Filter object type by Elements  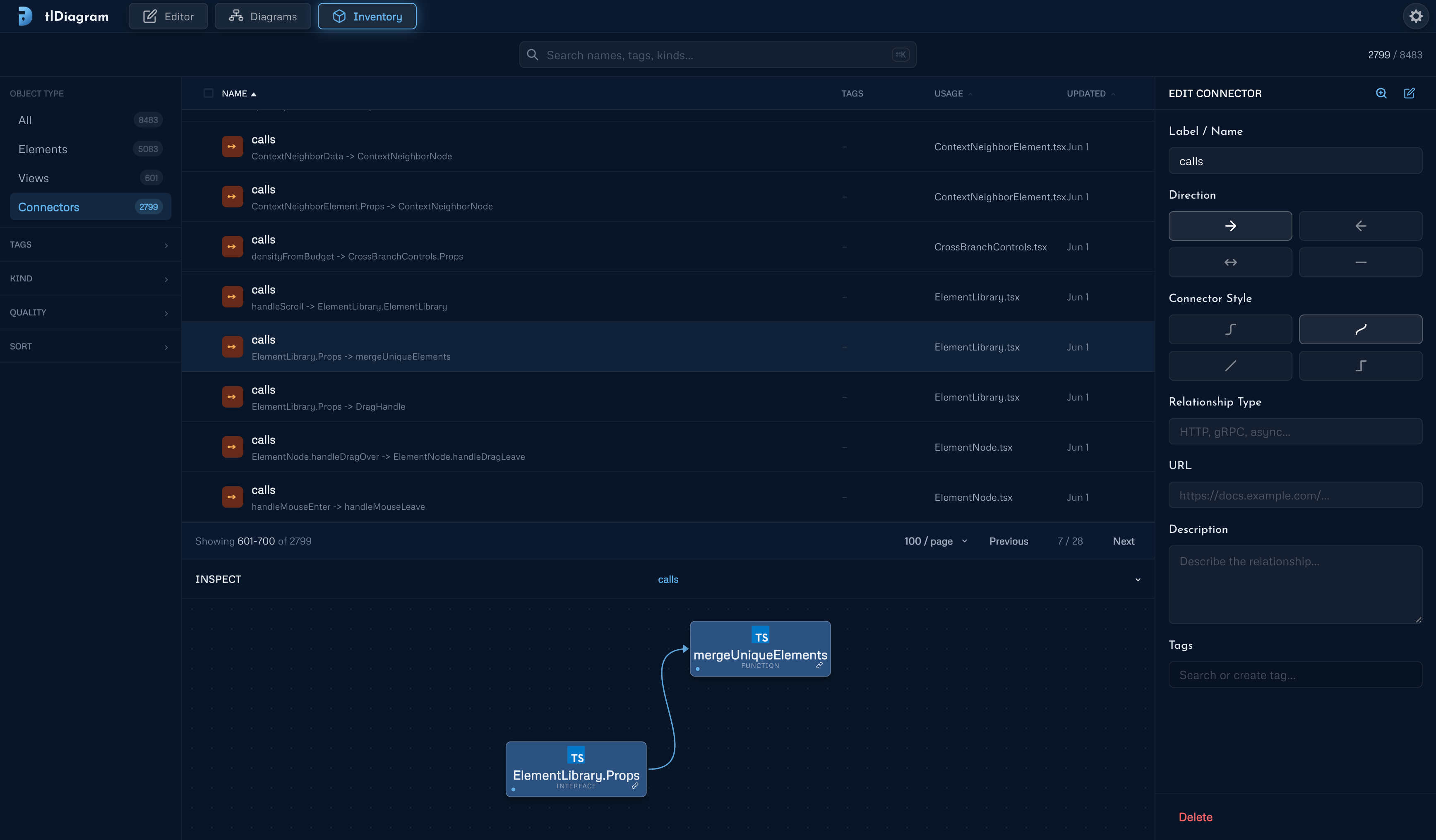[91, 149]
